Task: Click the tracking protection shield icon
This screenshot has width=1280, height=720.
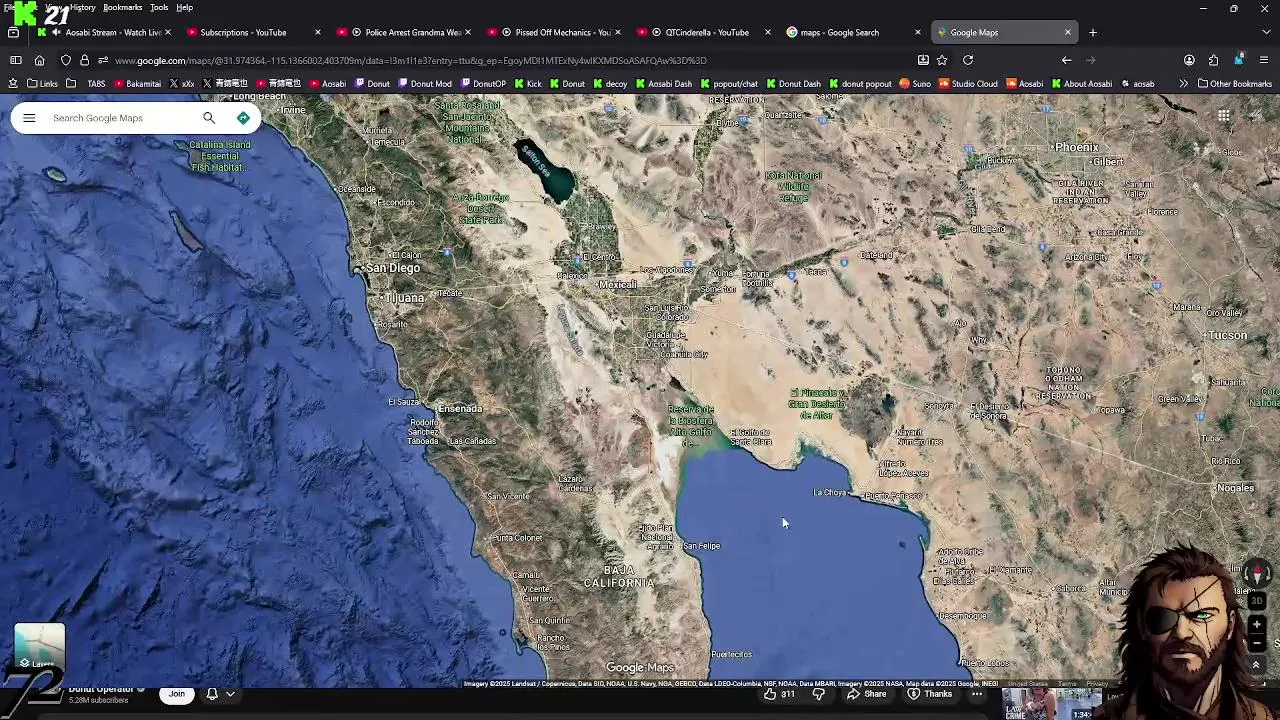Action: [x=66, y=60]
